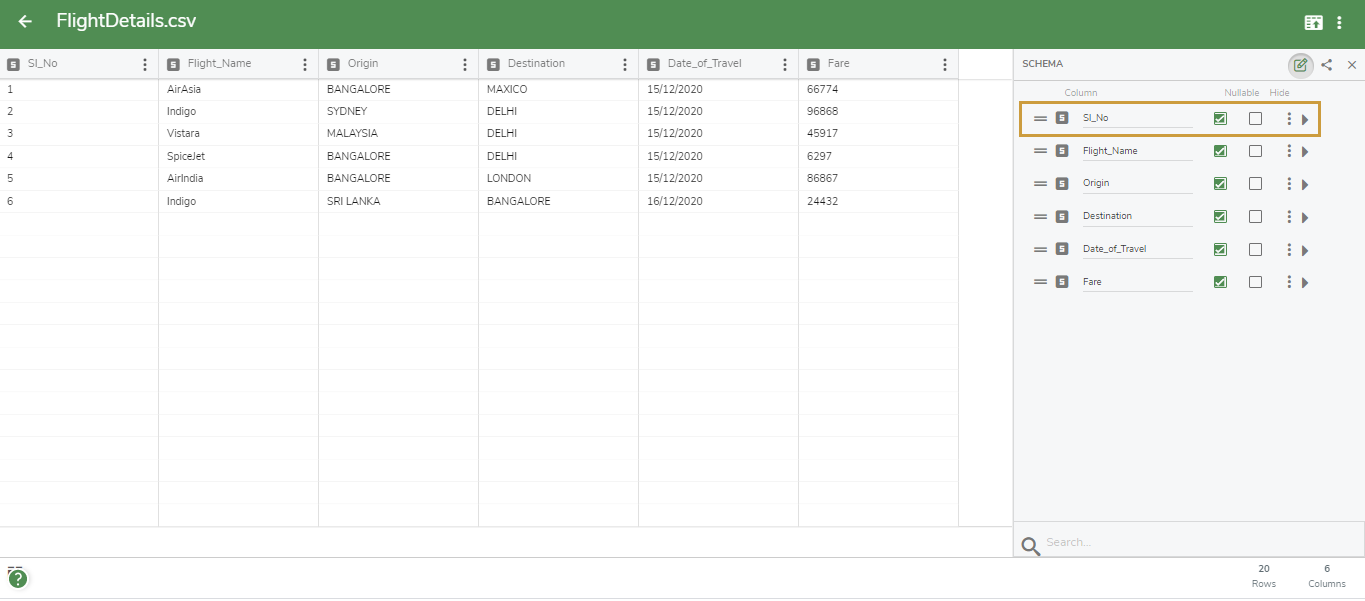Uncheck the Nullable checkbox for SI_No
The height and width of the screenshot is (601, 1365).
click(1220, 118)
